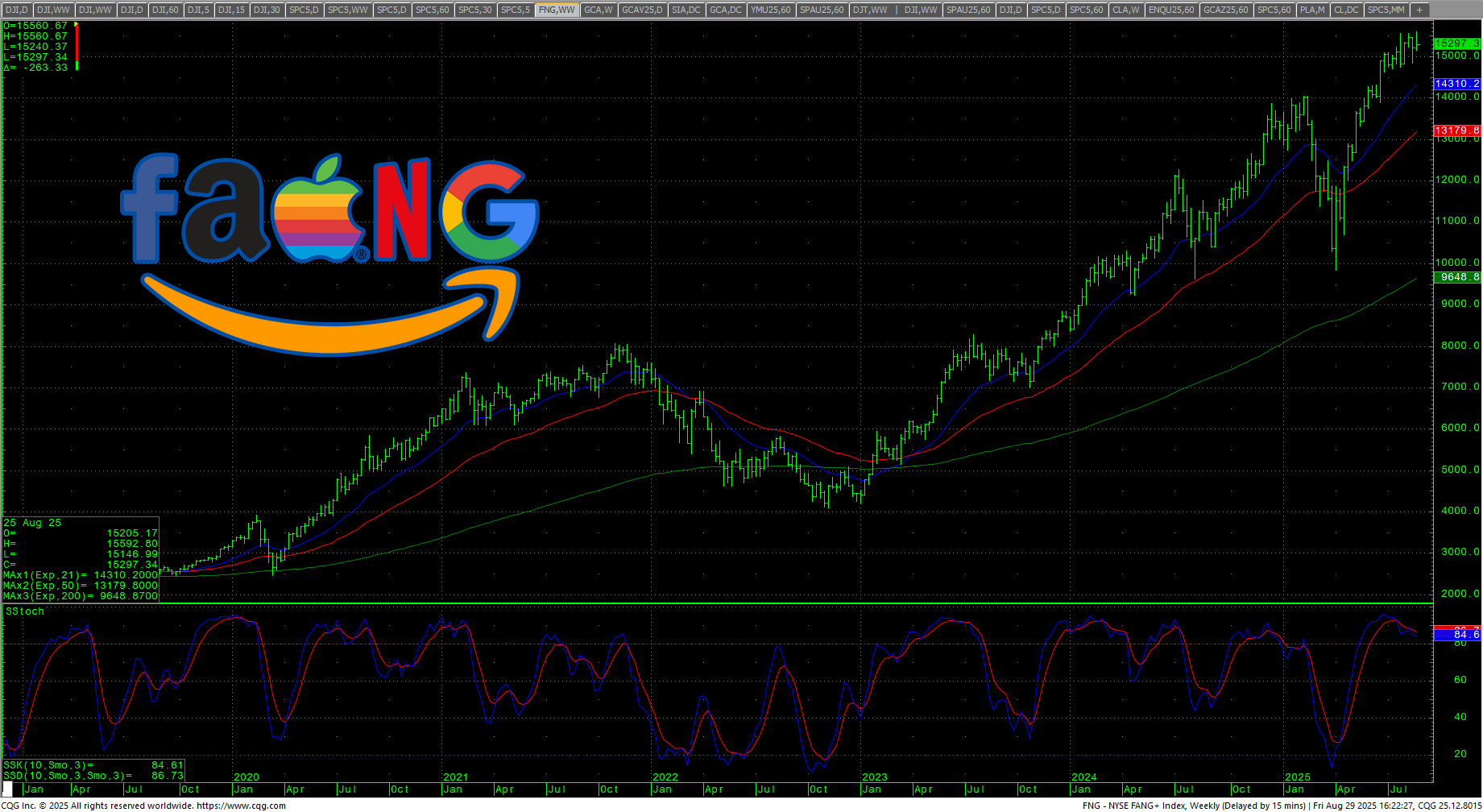Click the blue 14310.2 moving average label
Image resolution: width=1483 pixels, height=812 pixels.
tap(1456, 84)
